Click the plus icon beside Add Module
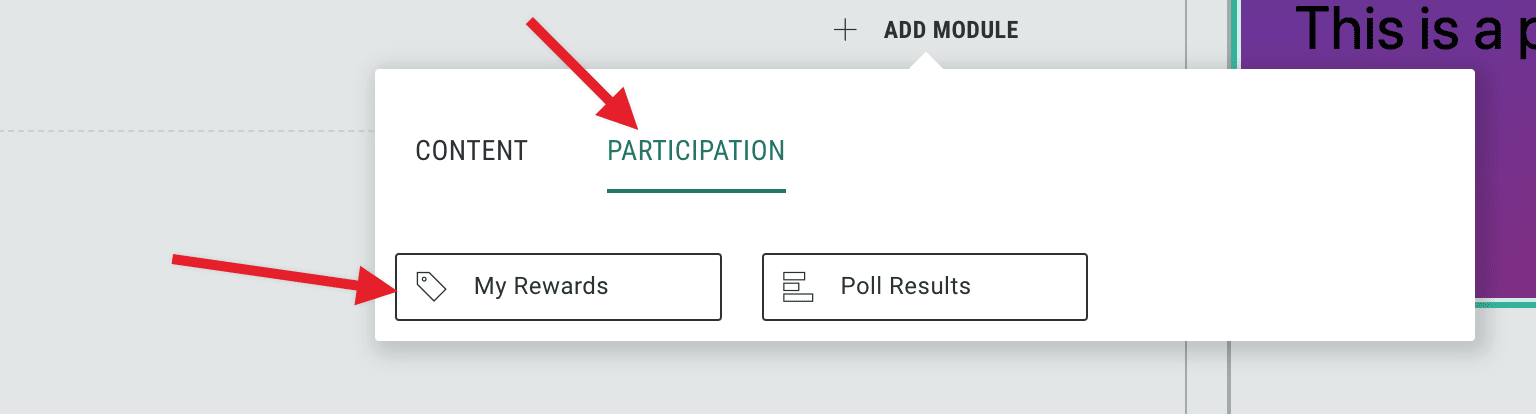This screenshot has height=414, width=1536. click(x=845, y=30)
